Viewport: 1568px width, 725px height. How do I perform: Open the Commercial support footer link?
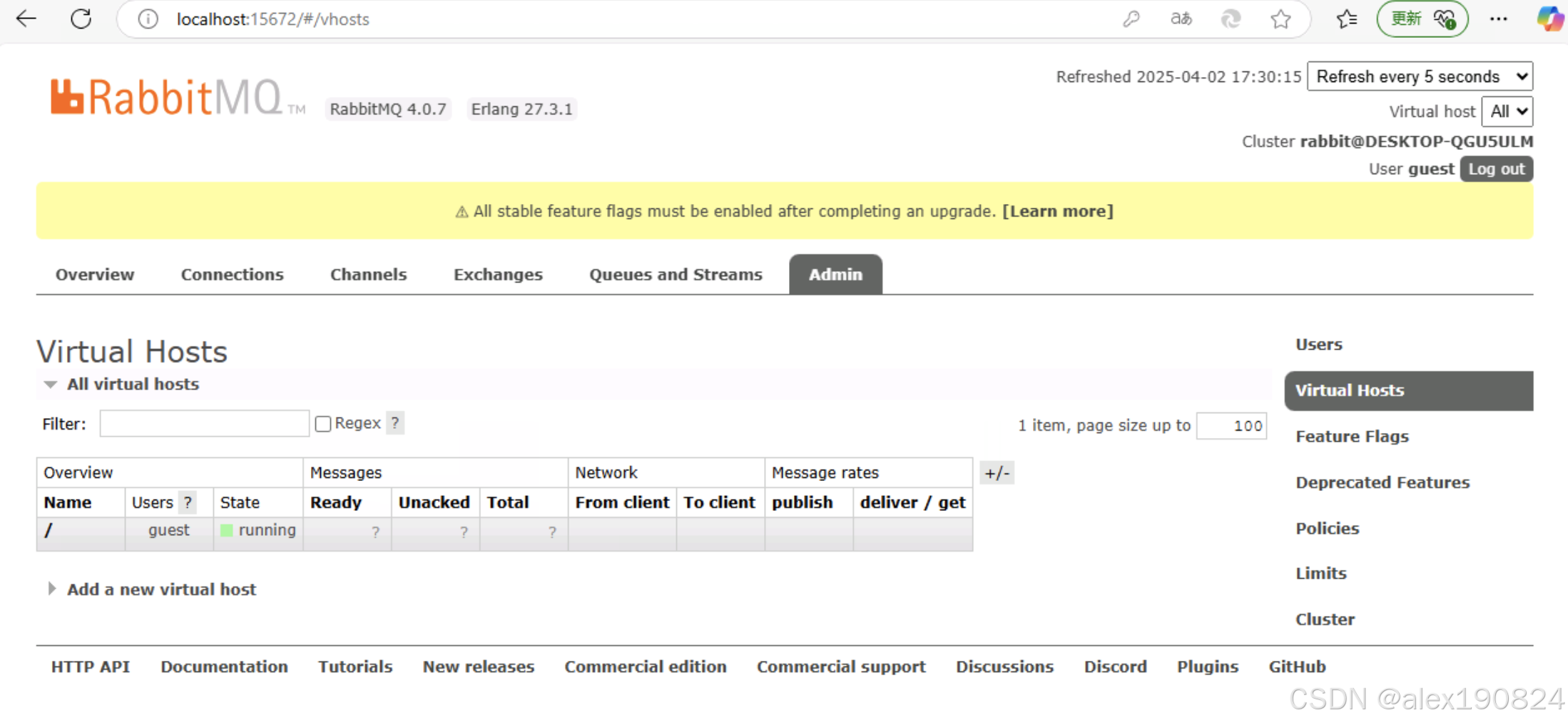click(x=841, y=666)
